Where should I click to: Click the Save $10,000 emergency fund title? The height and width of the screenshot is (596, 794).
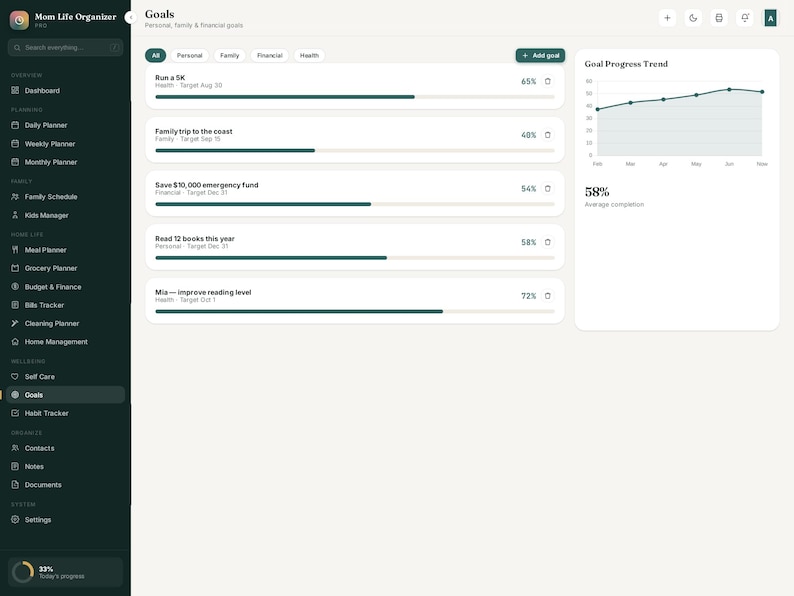(207, 185)
